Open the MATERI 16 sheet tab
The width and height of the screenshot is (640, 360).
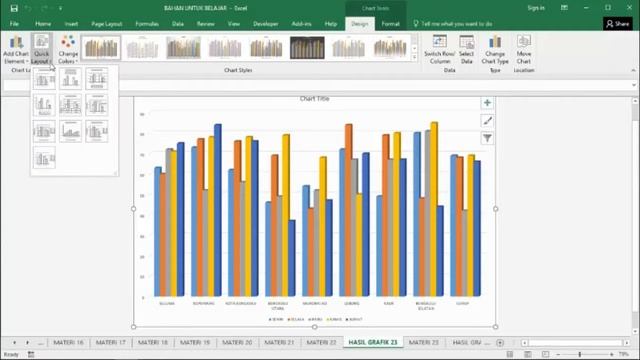click(68, 342)
